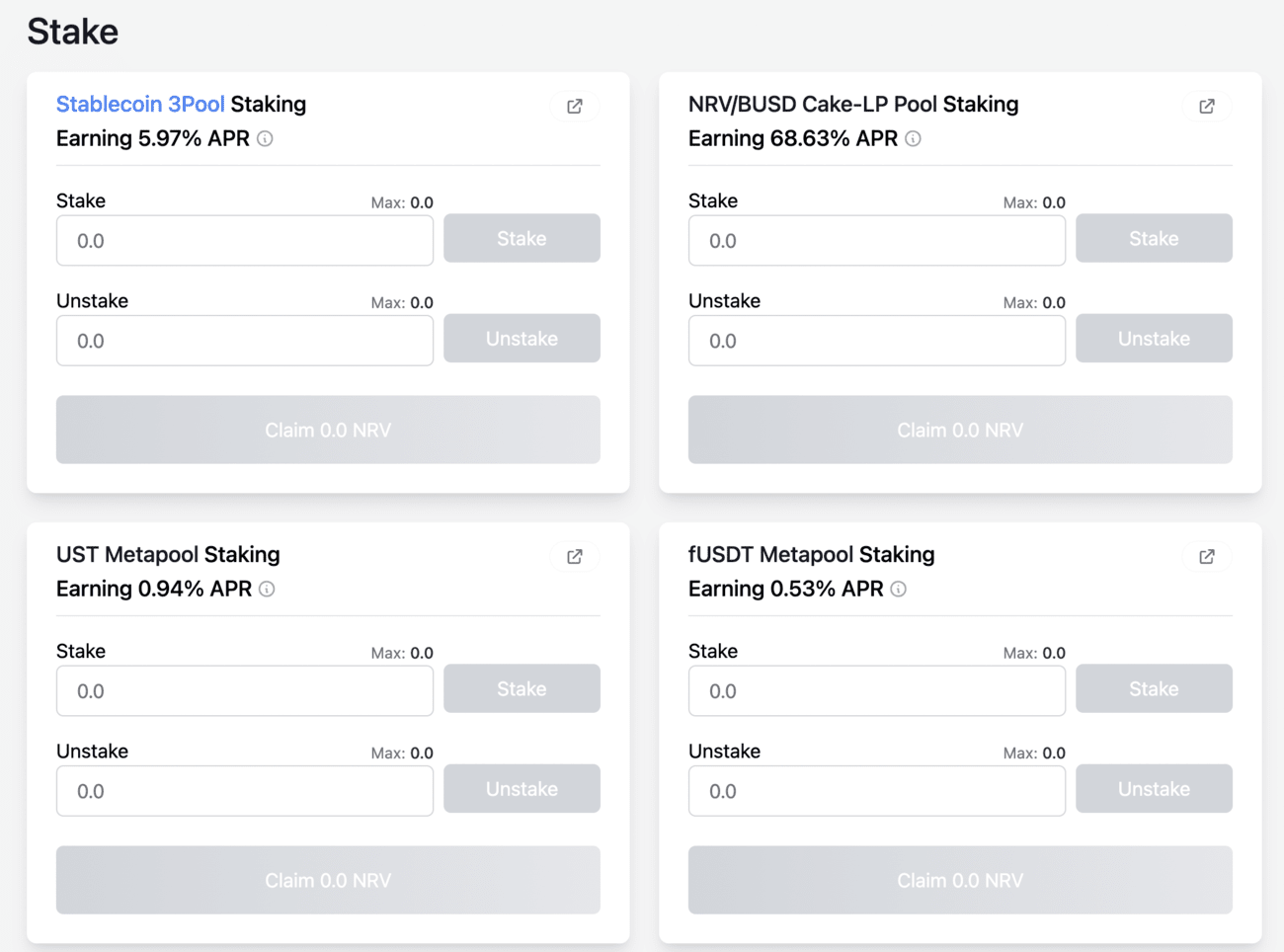Set max unstake amount in UST Metapool card
Screen dimensions: 1284x952
(402, 753)
